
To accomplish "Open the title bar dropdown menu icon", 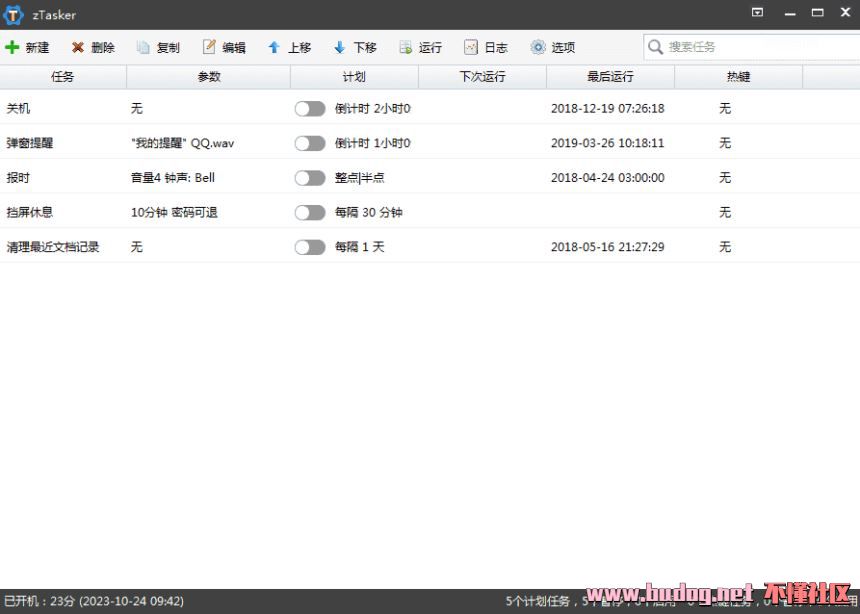I will (757, 12).
